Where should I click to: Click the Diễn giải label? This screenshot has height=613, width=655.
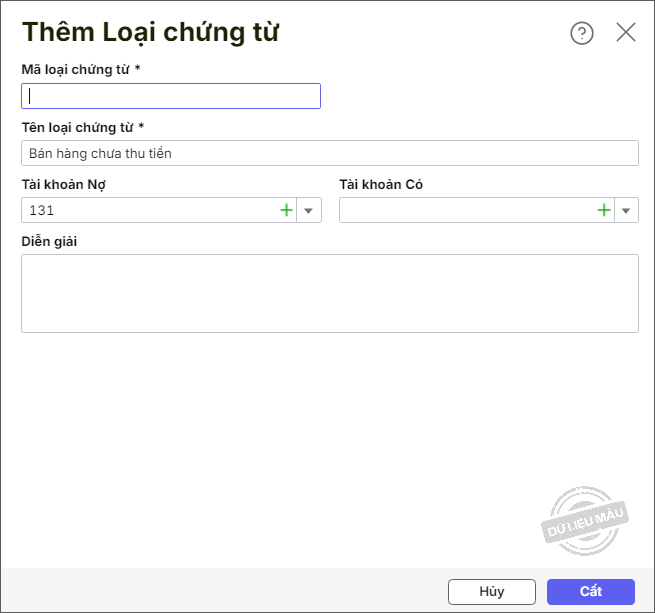pyautogui.click(x=49, y=241)
